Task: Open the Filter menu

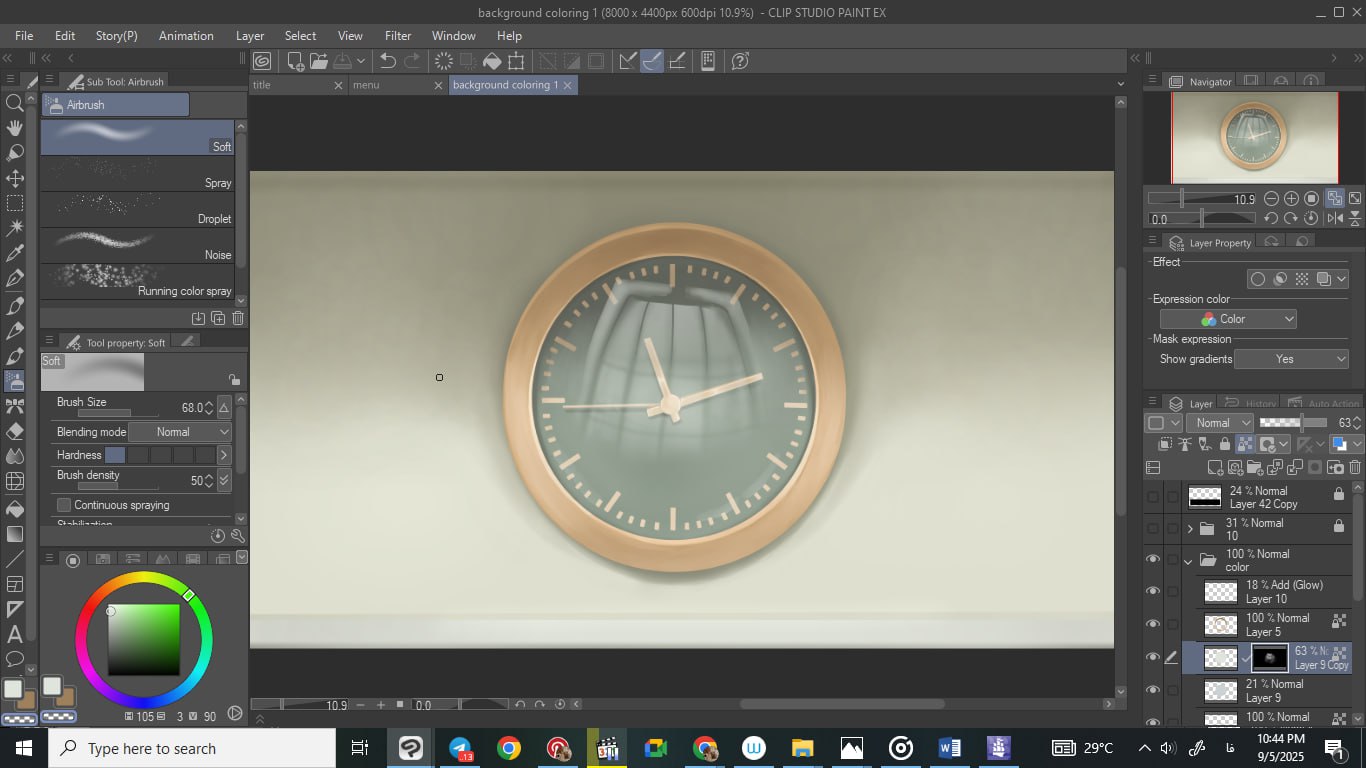Action: point(398,35)
